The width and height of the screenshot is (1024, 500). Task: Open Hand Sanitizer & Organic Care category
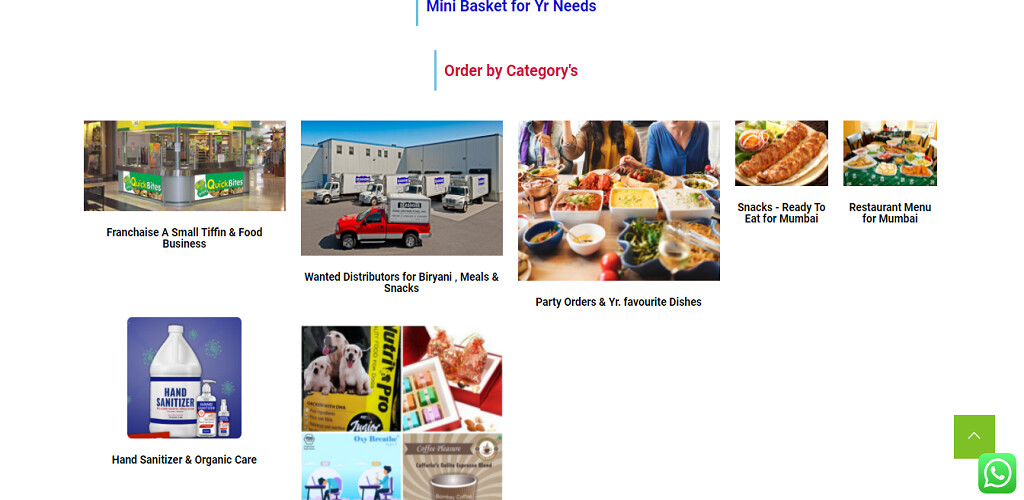point(184,460)
